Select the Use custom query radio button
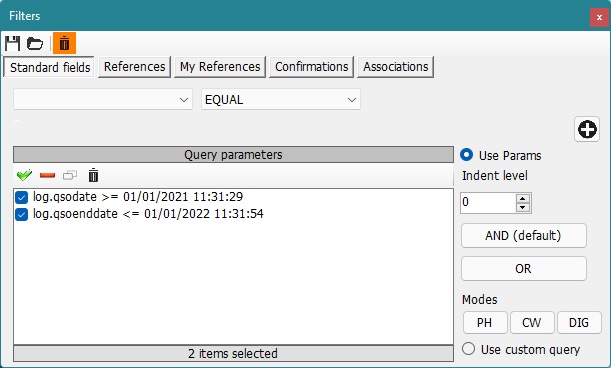 [468, 349]
